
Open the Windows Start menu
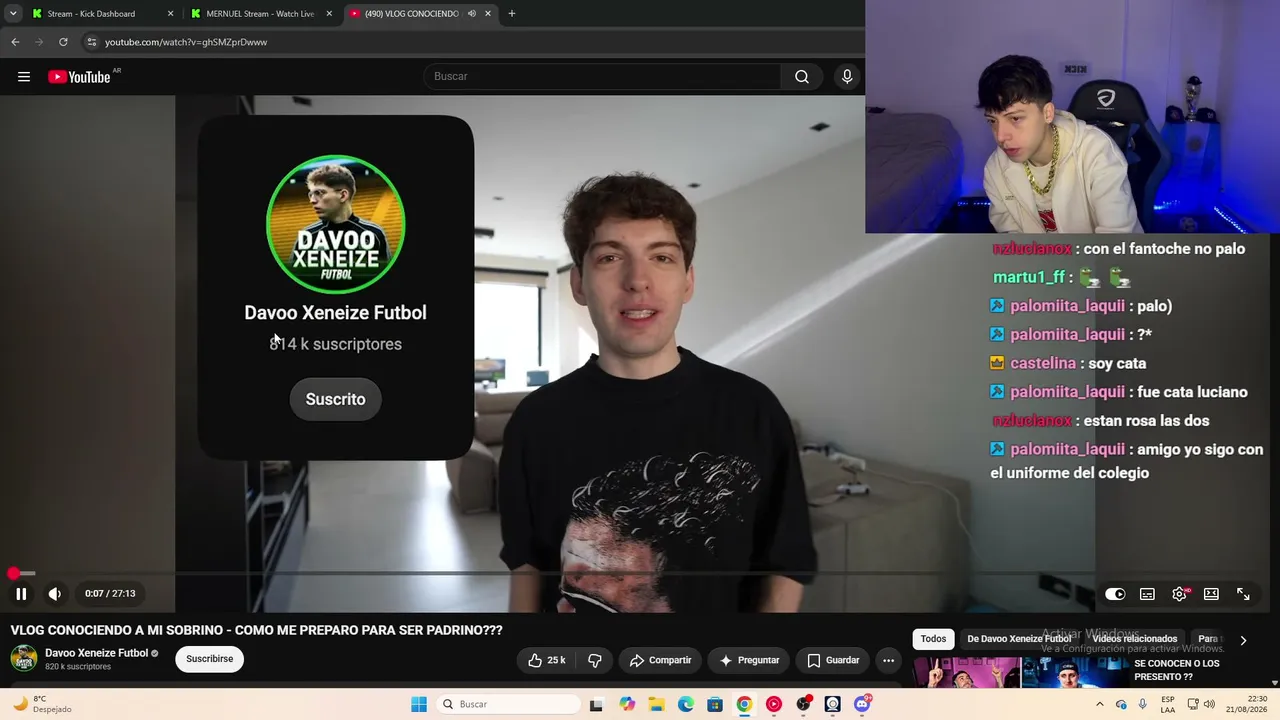pos(419,704)
